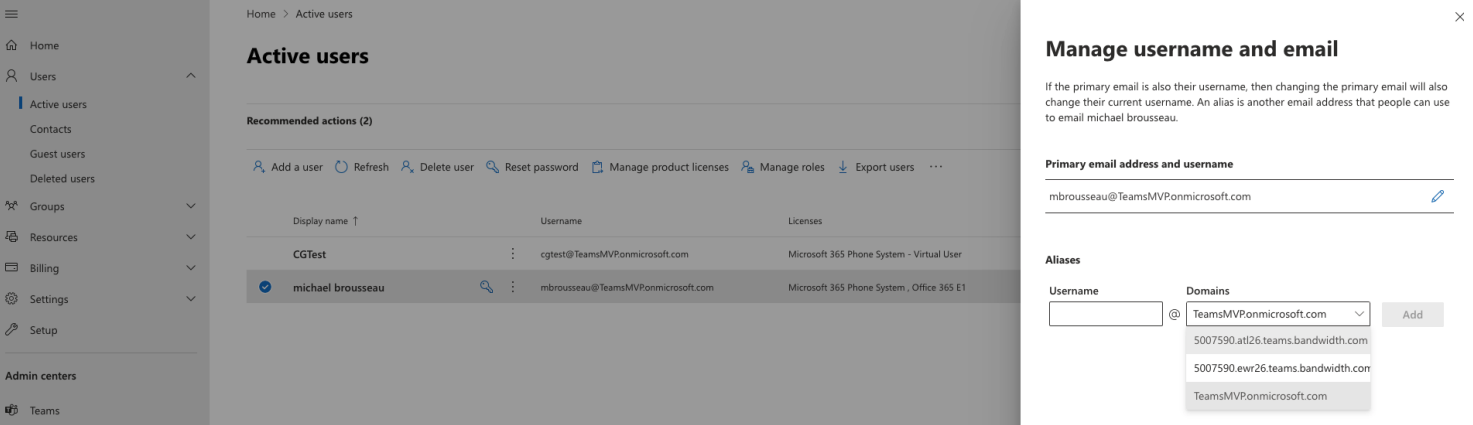Deselect the michael brousseau row checkmark

coord(265,287)
